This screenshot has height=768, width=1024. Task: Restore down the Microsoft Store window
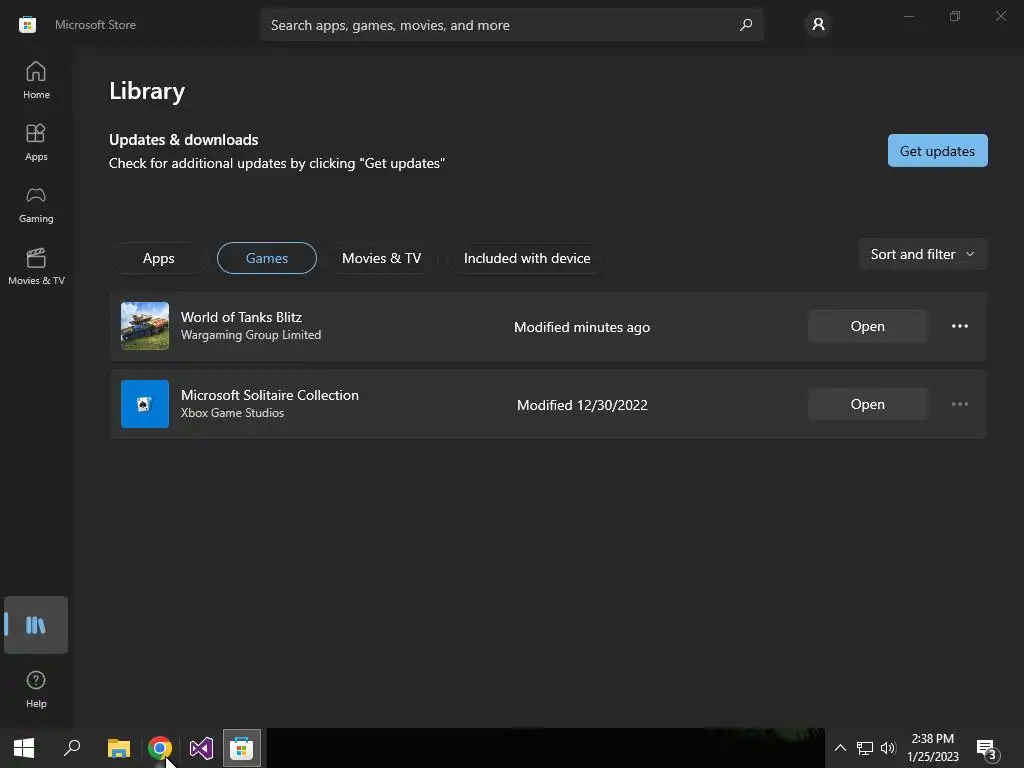pos(955,16)
